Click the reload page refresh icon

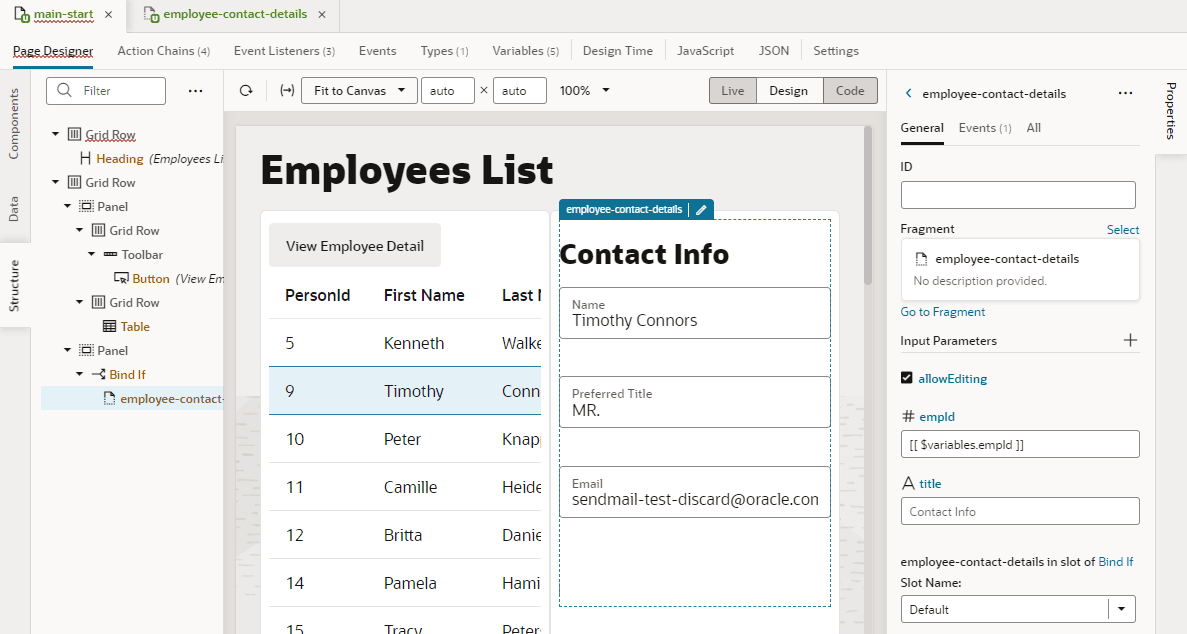coord(246,91)
